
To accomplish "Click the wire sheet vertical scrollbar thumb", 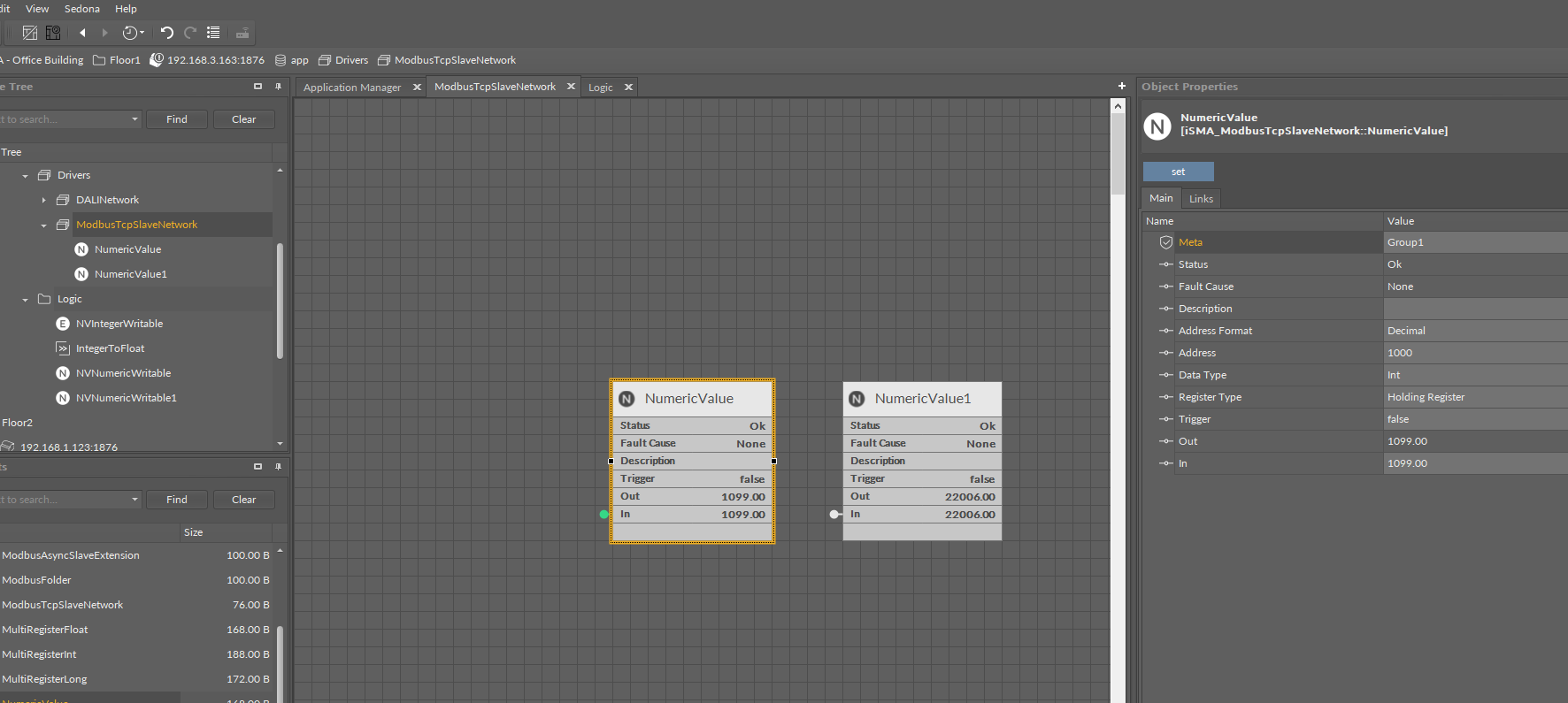I will tap(1118, 155).
